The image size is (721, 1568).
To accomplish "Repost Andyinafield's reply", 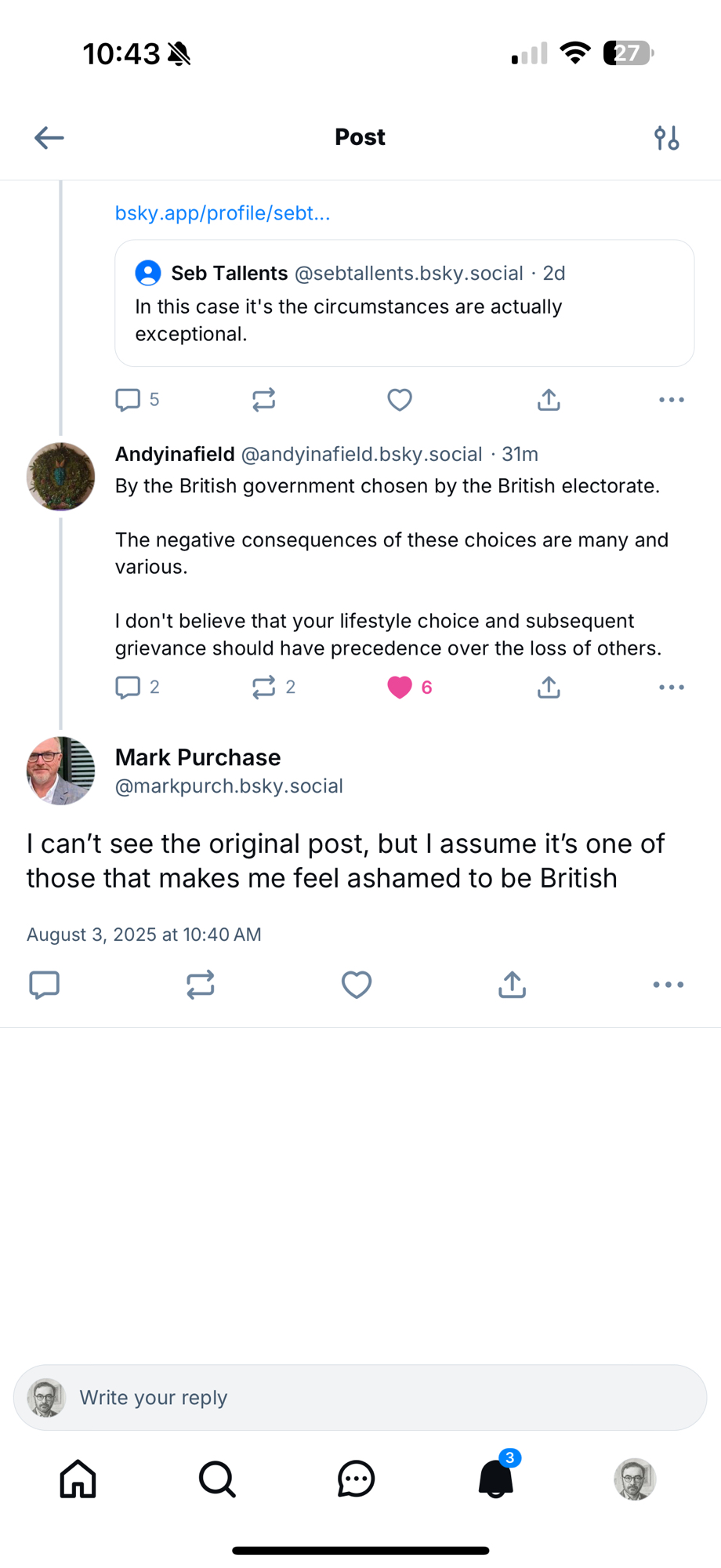I will pos(264,688).
